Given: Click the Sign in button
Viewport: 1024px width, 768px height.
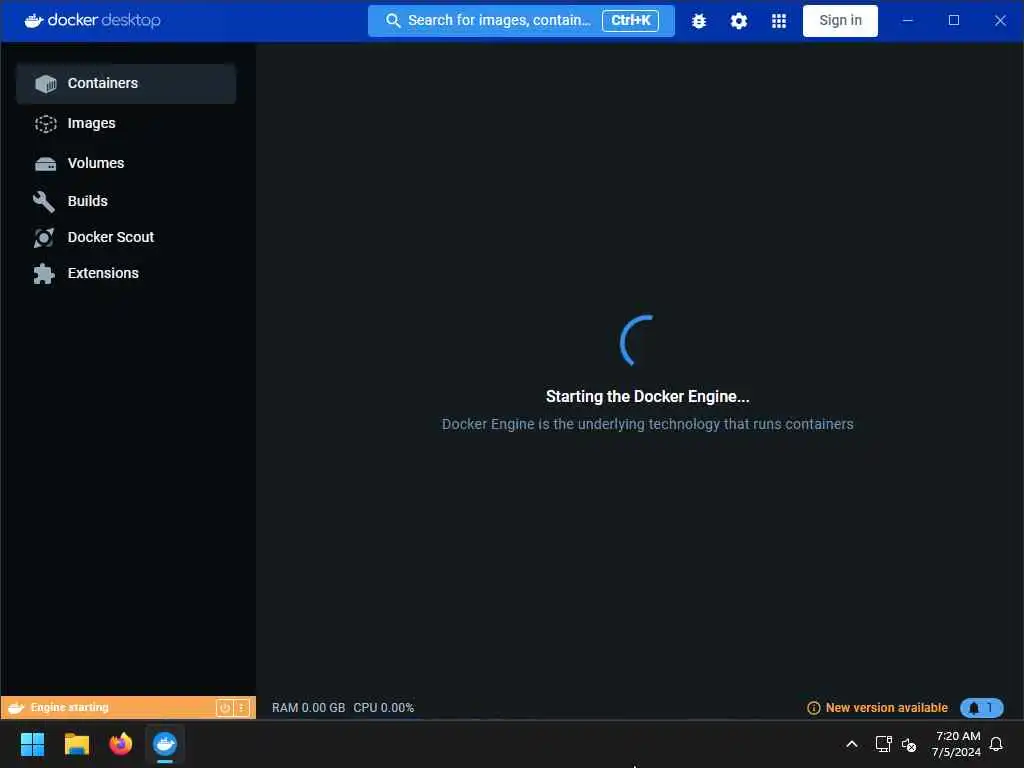Looking at the screenshot, I should [840, 21].
